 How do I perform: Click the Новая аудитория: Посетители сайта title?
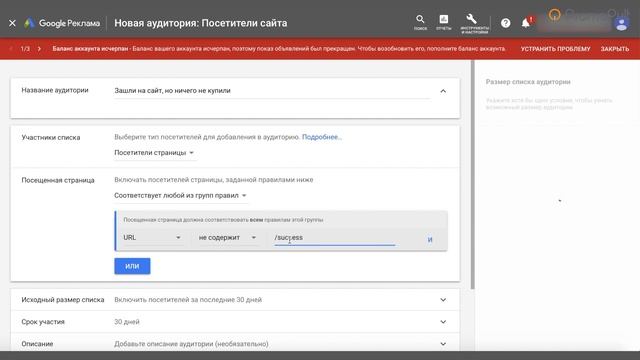200,23
